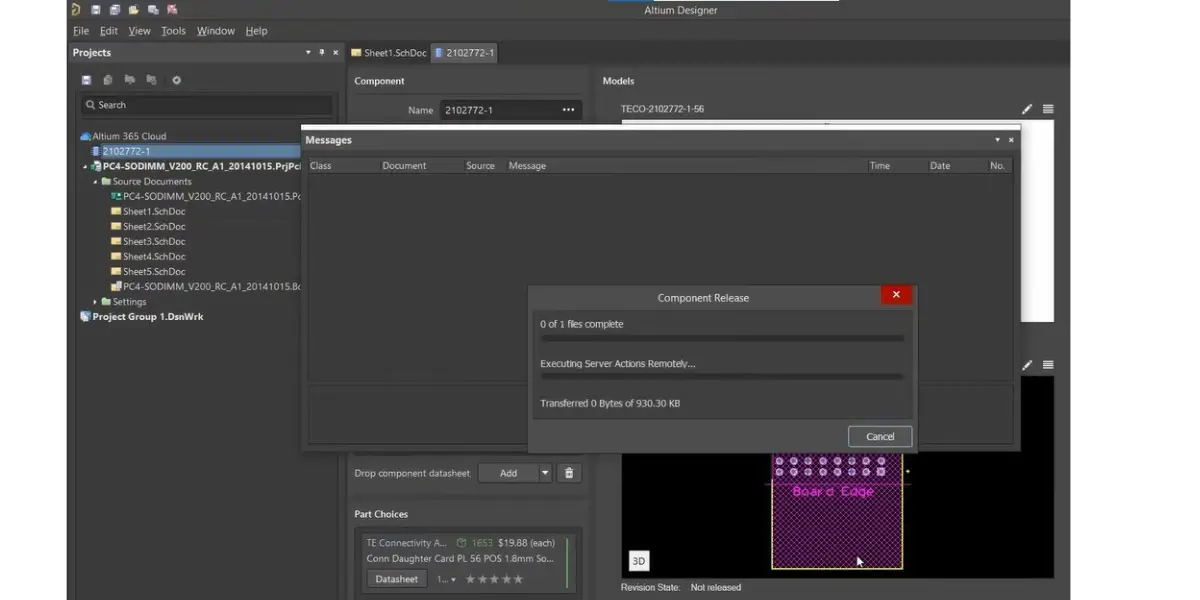The image size is (1200, 600).
Task: Open the Window menu
Action: pyautogui.click(x=215, y=31)
